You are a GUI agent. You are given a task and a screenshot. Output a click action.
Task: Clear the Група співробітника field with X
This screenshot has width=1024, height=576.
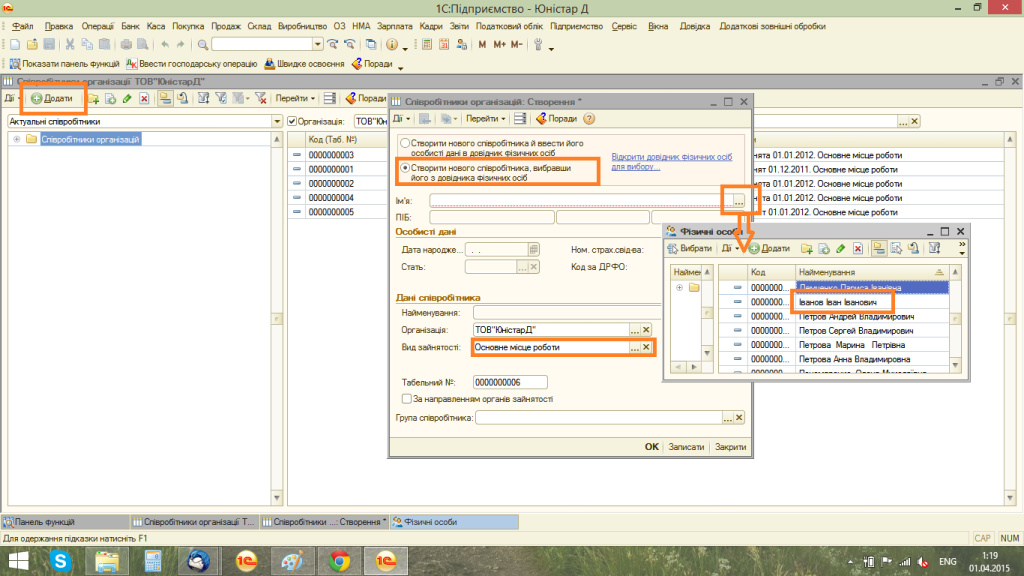[739, 418]
